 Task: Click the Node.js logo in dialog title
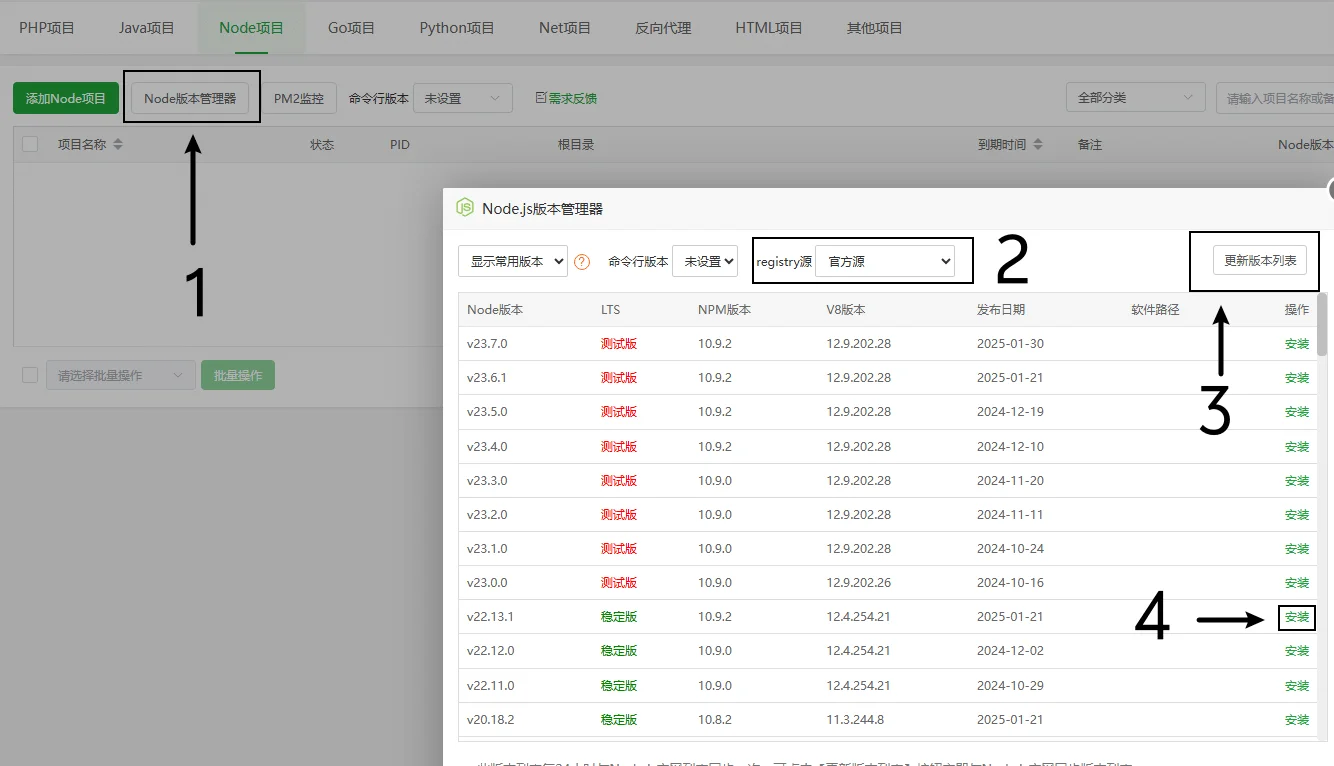[x=465, y=208]
